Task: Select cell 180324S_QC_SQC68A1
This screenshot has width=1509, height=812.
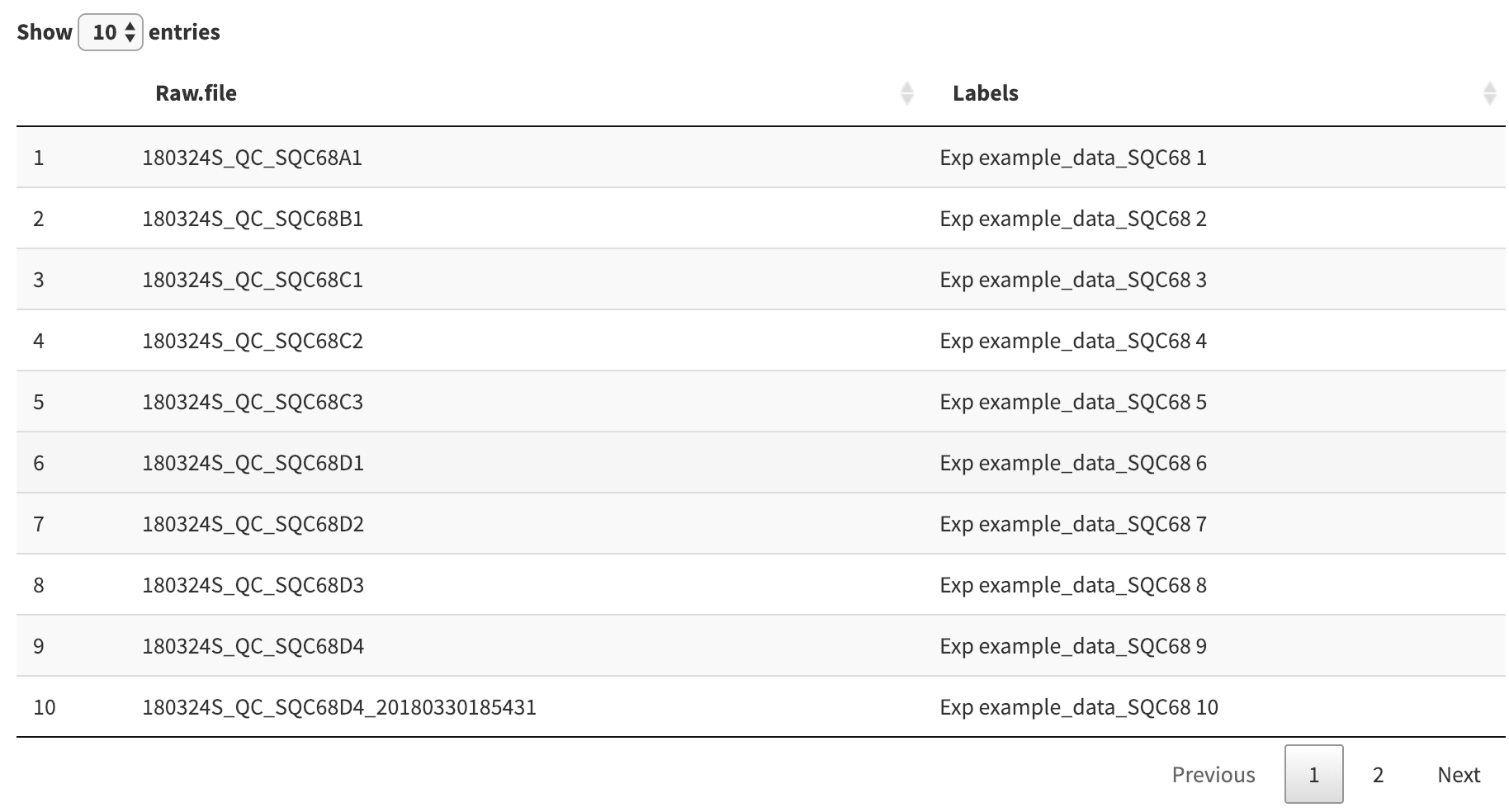Action: [x=253, y=158]
